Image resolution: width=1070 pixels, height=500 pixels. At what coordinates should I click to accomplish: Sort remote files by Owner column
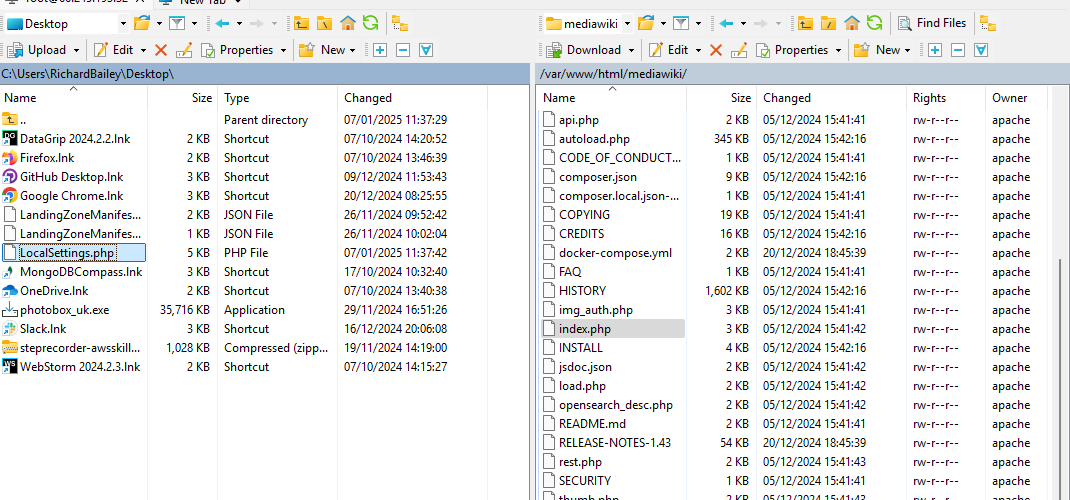click(x=1016, y=98)
